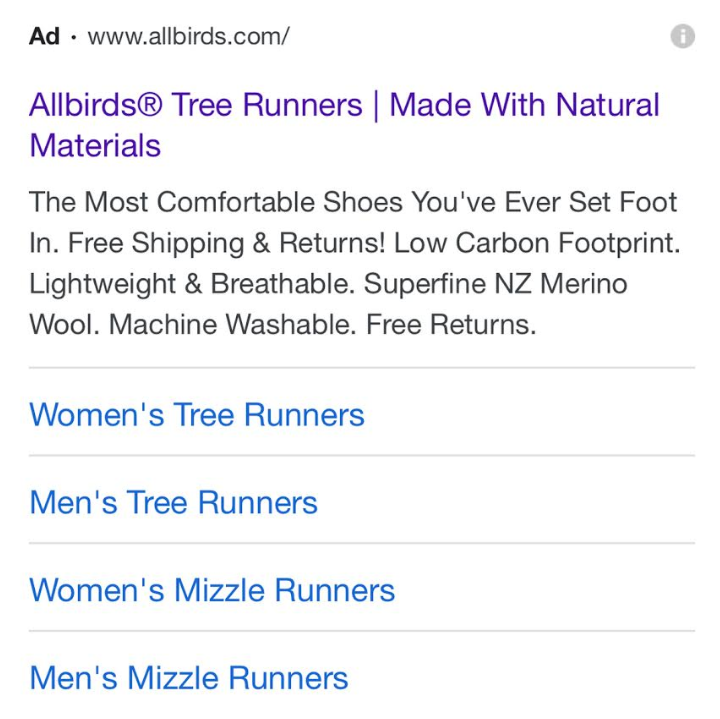Click the www.allbirds.com/ display URL
Screen dimensions: 720x719
click(188, 37)
